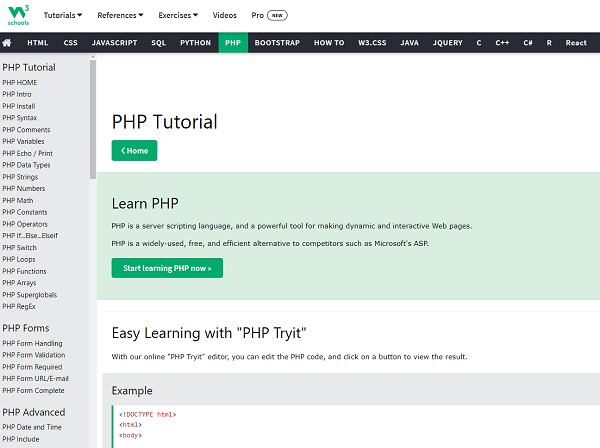Viewport: 600px width, 448px height.
Task: Open the HOW TO tab
Action: tap(329, 43)
